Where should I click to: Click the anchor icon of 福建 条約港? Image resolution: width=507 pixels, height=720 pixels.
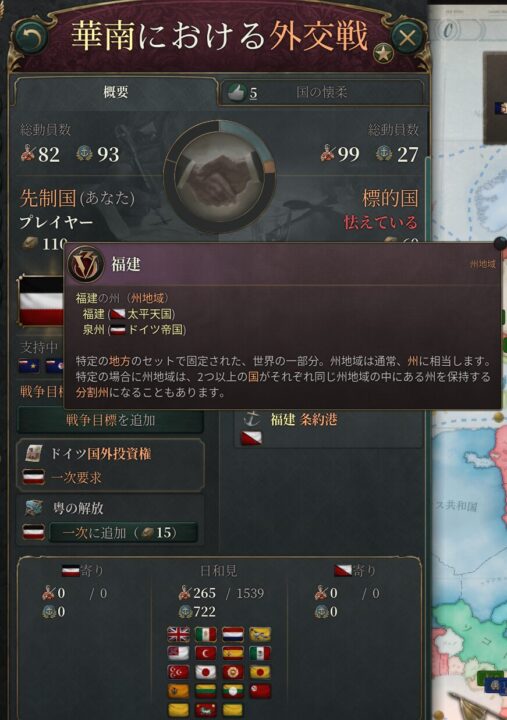251,419
